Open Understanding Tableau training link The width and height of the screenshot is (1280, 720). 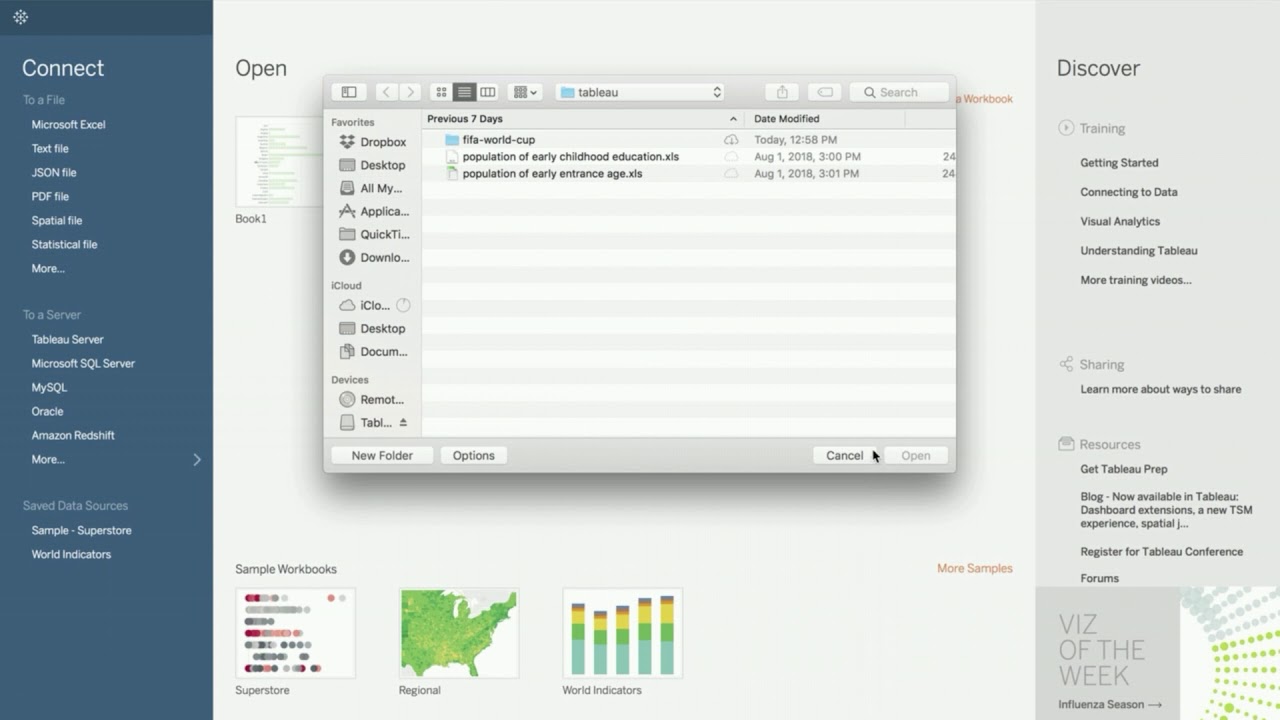pos(1139,251)
